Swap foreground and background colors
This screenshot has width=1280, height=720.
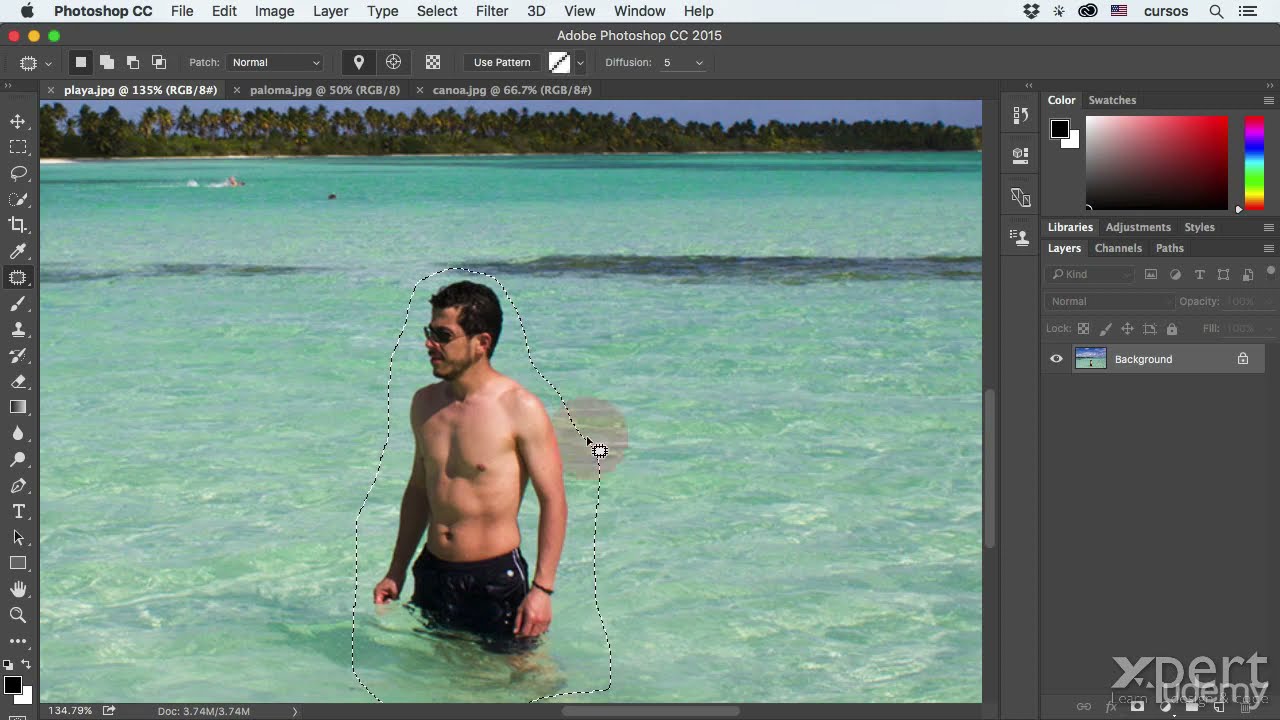click(x=26, y=664)
